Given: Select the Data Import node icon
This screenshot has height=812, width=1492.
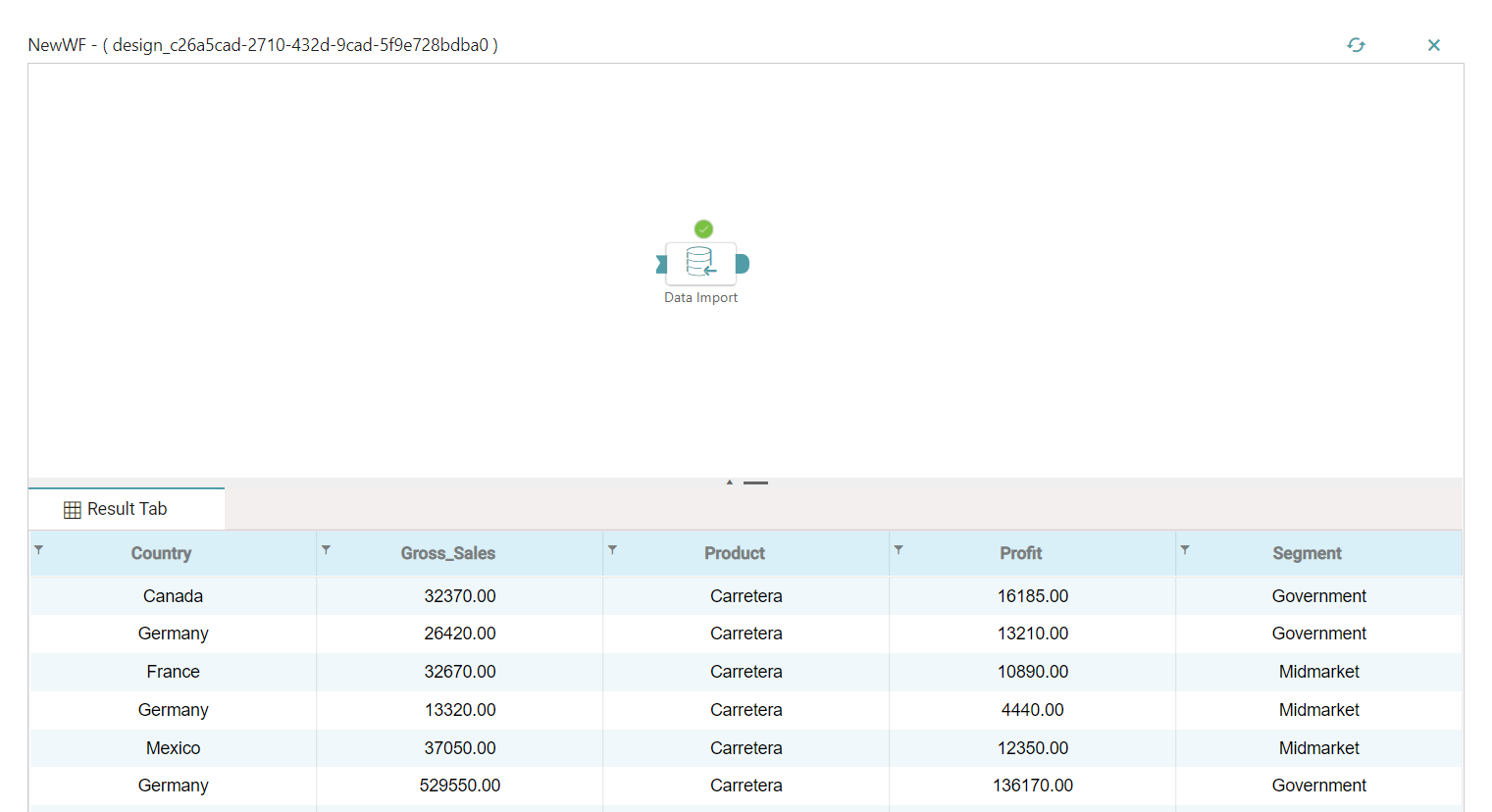Looking at the screenshot, I should pos(700,263).
